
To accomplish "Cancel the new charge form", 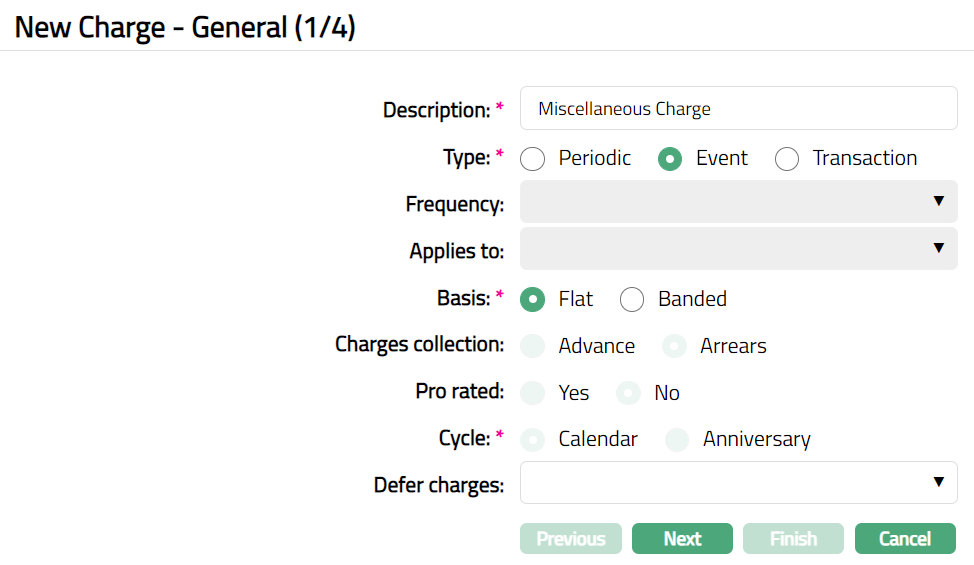I will click(904, 539).
